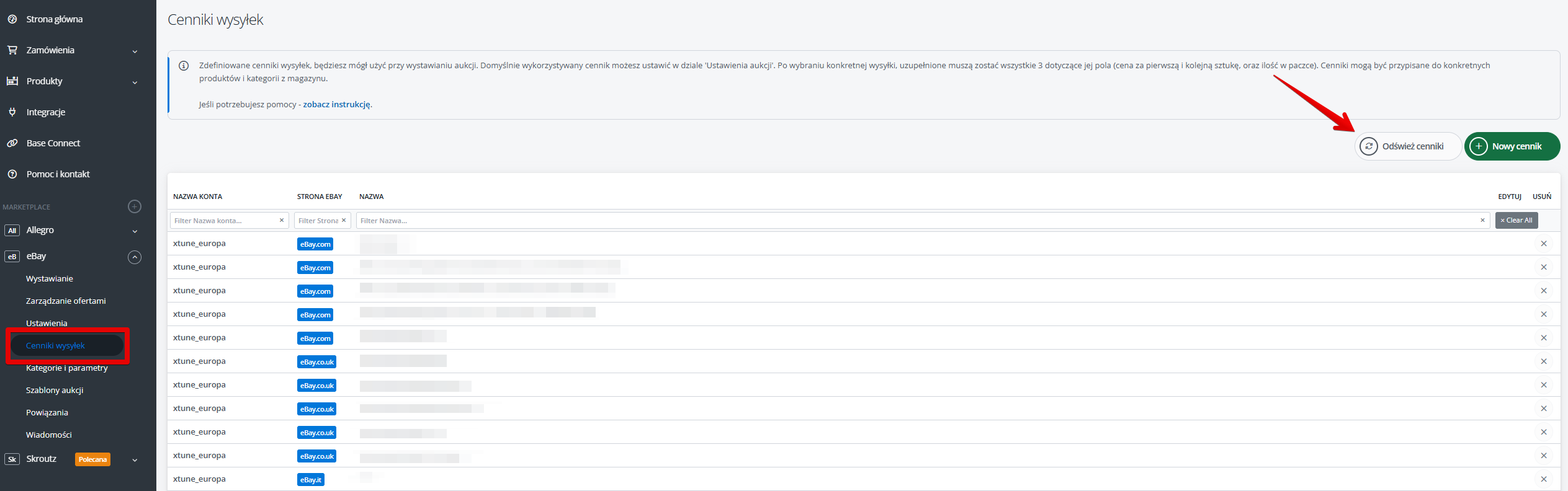
Task: Click the Base Connect link icon
Action: coord(12,143)
